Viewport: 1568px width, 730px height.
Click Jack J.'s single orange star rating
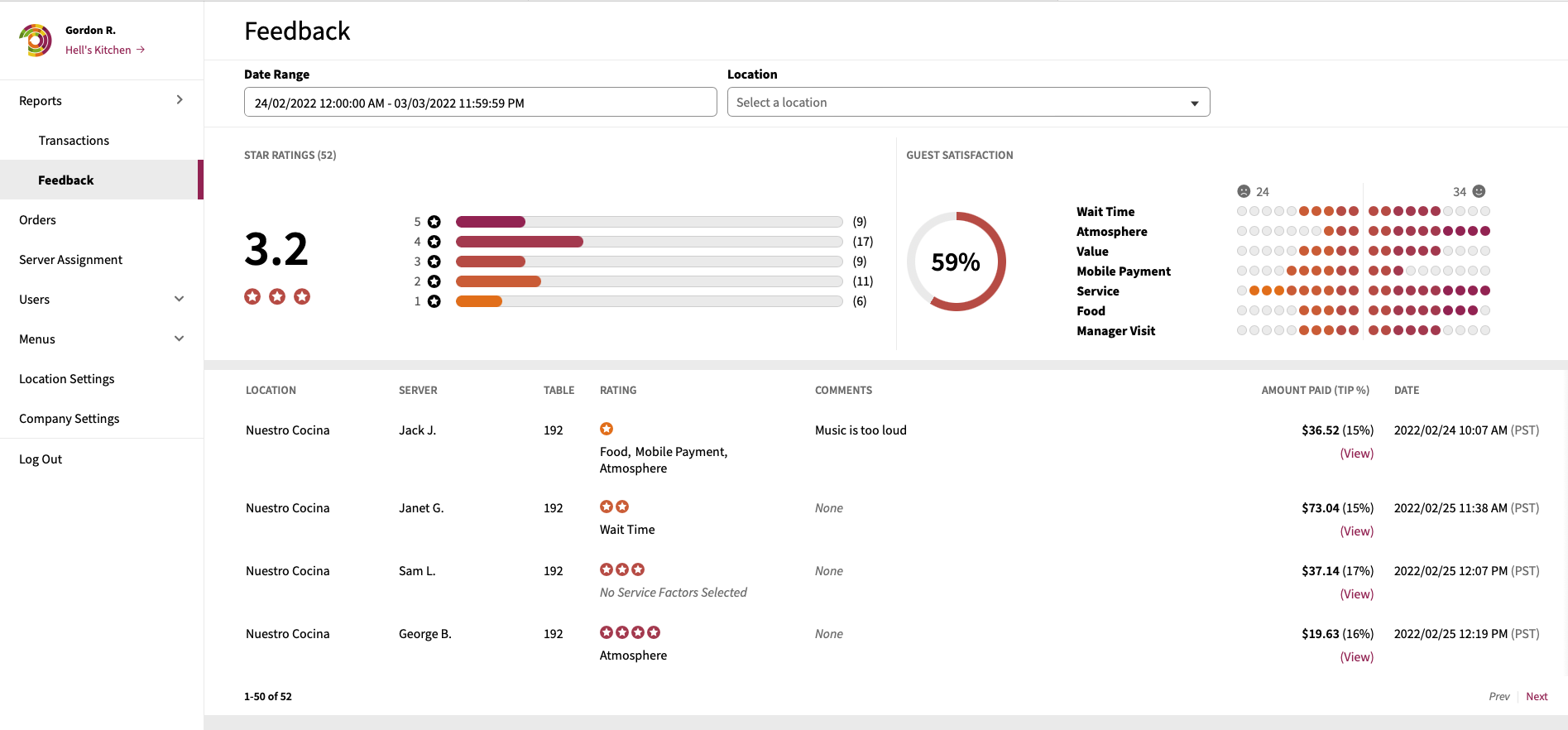click(607, 429)
